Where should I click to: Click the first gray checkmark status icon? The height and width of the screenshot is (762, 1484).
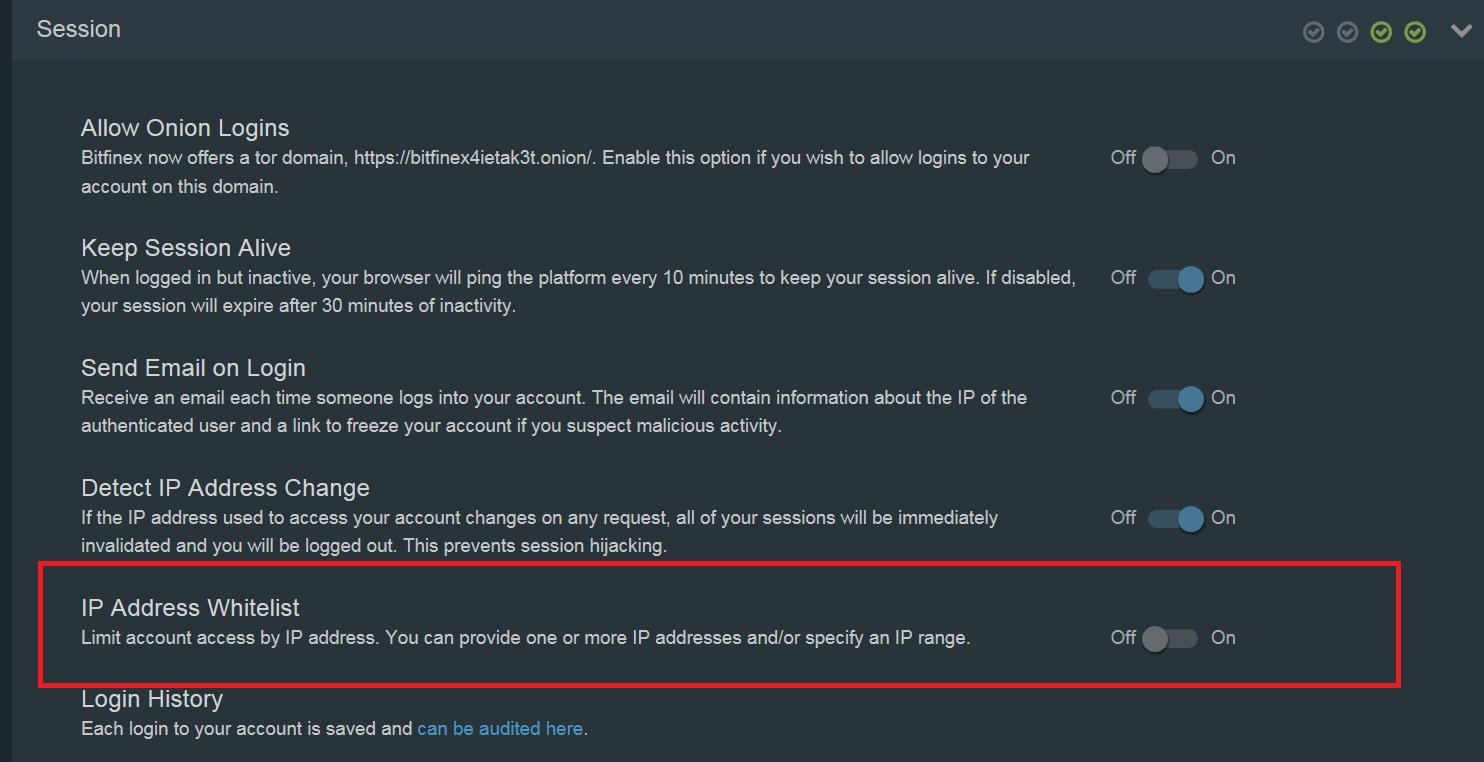point(1314,31)
